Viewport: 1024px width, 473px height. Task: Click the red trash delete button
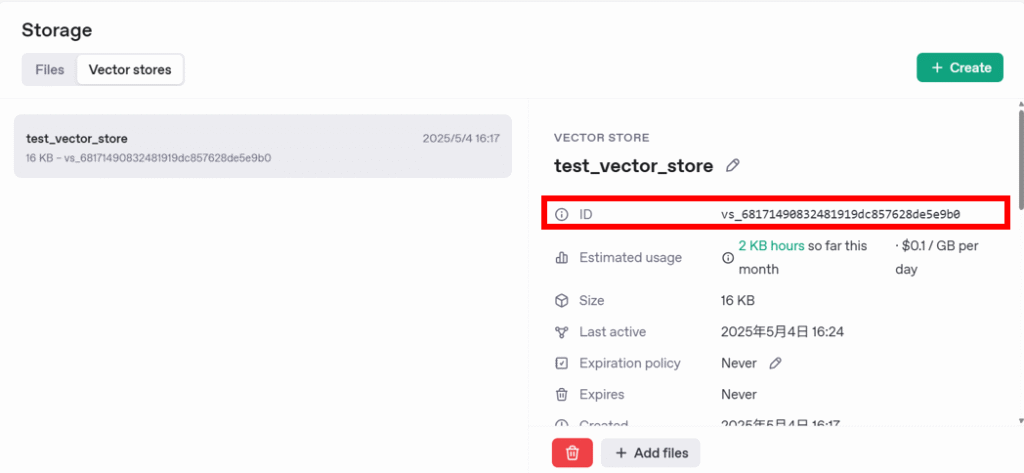(572, 453)
